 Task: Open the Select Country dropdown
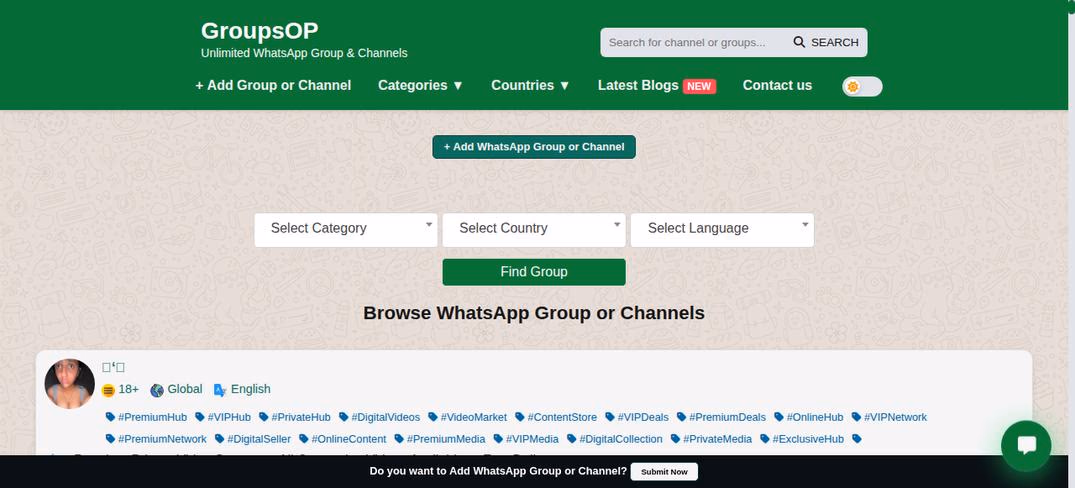pos(534,230)
